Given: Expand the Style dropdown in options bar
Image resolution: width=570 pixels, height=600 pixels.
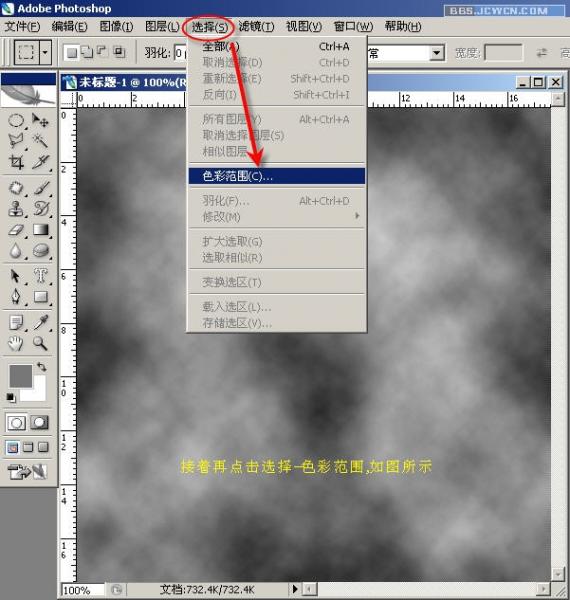Looking at the screenshot, I should (x=437, y=53).
